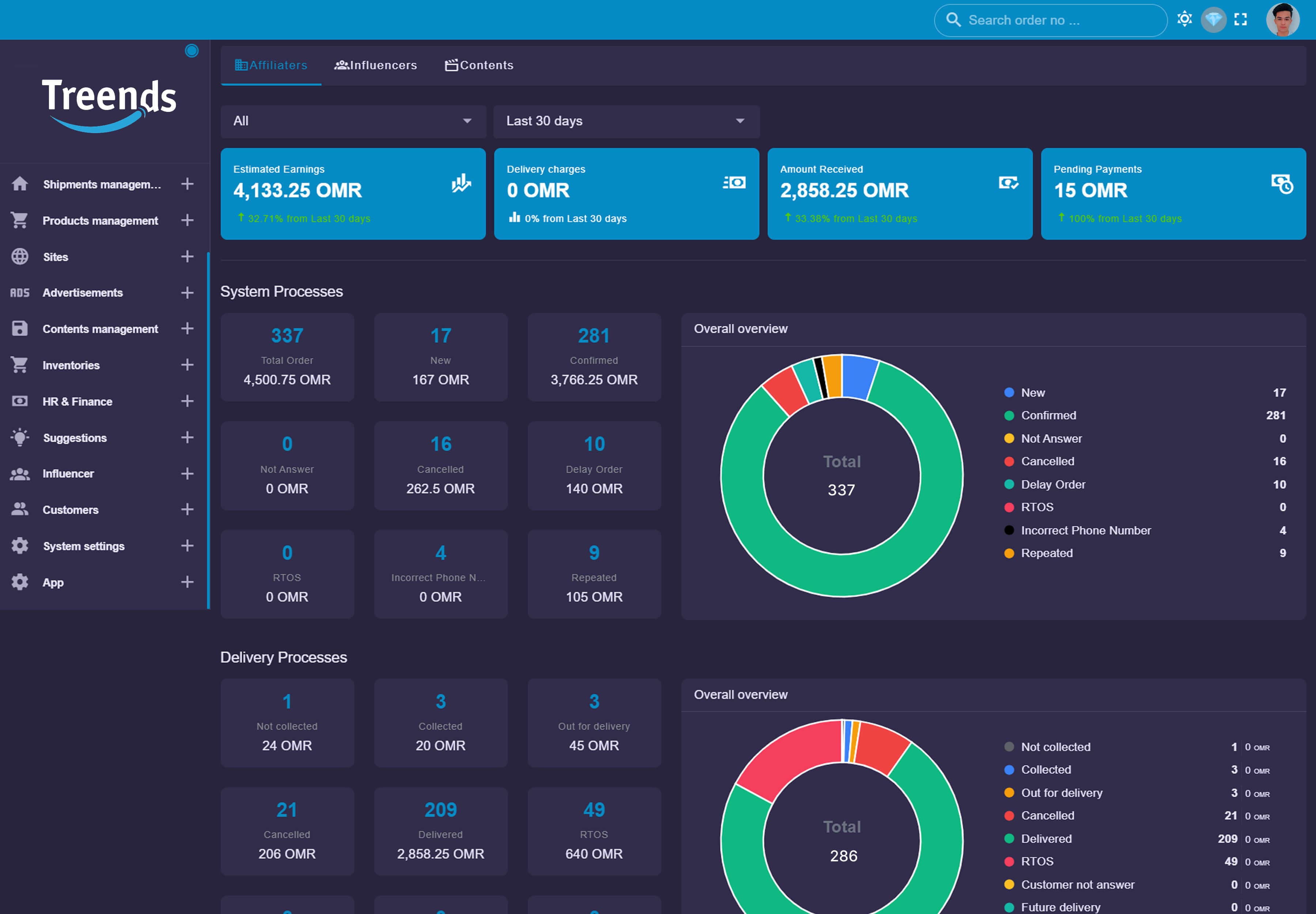Toggle Delivered legend dot in delivery chart
This screenshot has width=1316, height=914.
(x=1009, y=839)
